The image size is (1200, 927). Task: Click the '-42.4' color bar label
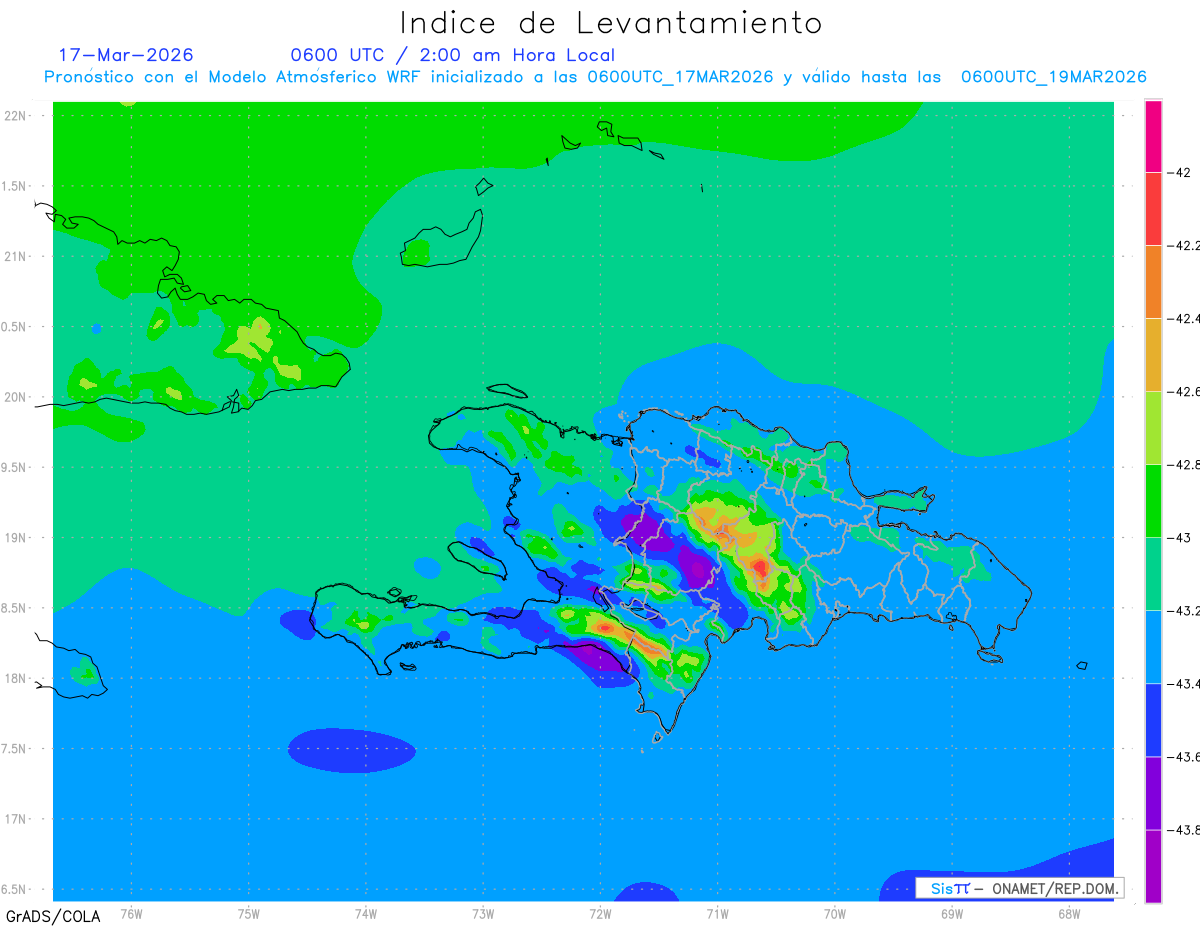tap(1184, 318)
